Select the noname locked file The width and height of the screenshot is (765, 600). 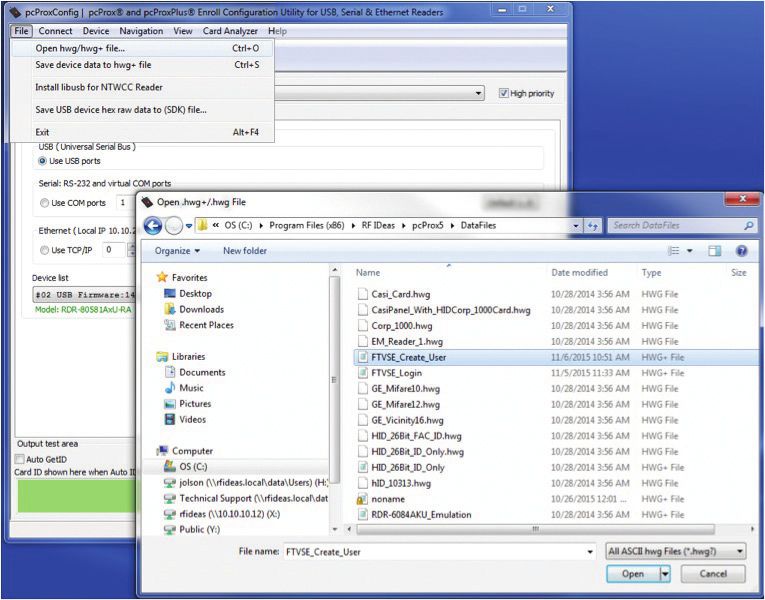click(388, 499)
